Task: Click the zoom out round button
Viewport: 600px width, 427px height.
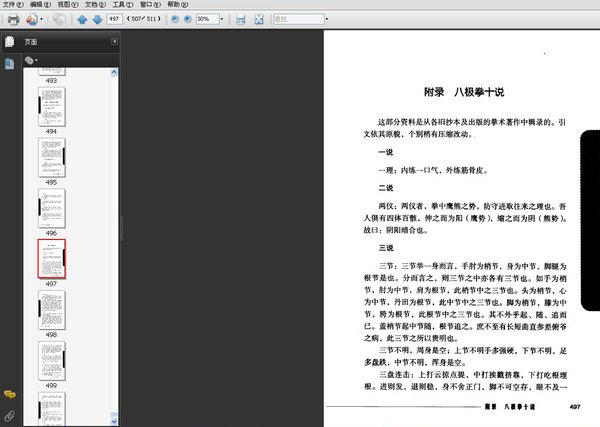Action: pyautogui.click(x=175, y=19)
